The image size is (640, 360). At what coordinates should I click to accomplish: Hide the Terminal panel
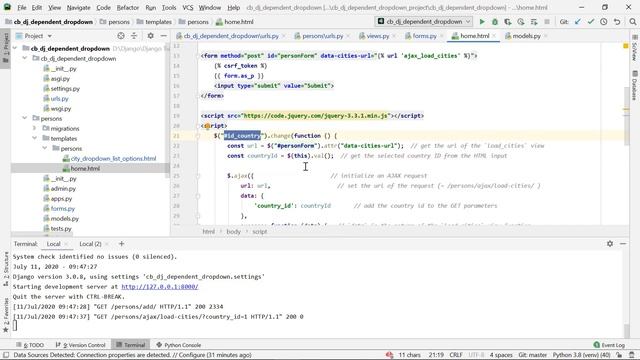point(623,244)
